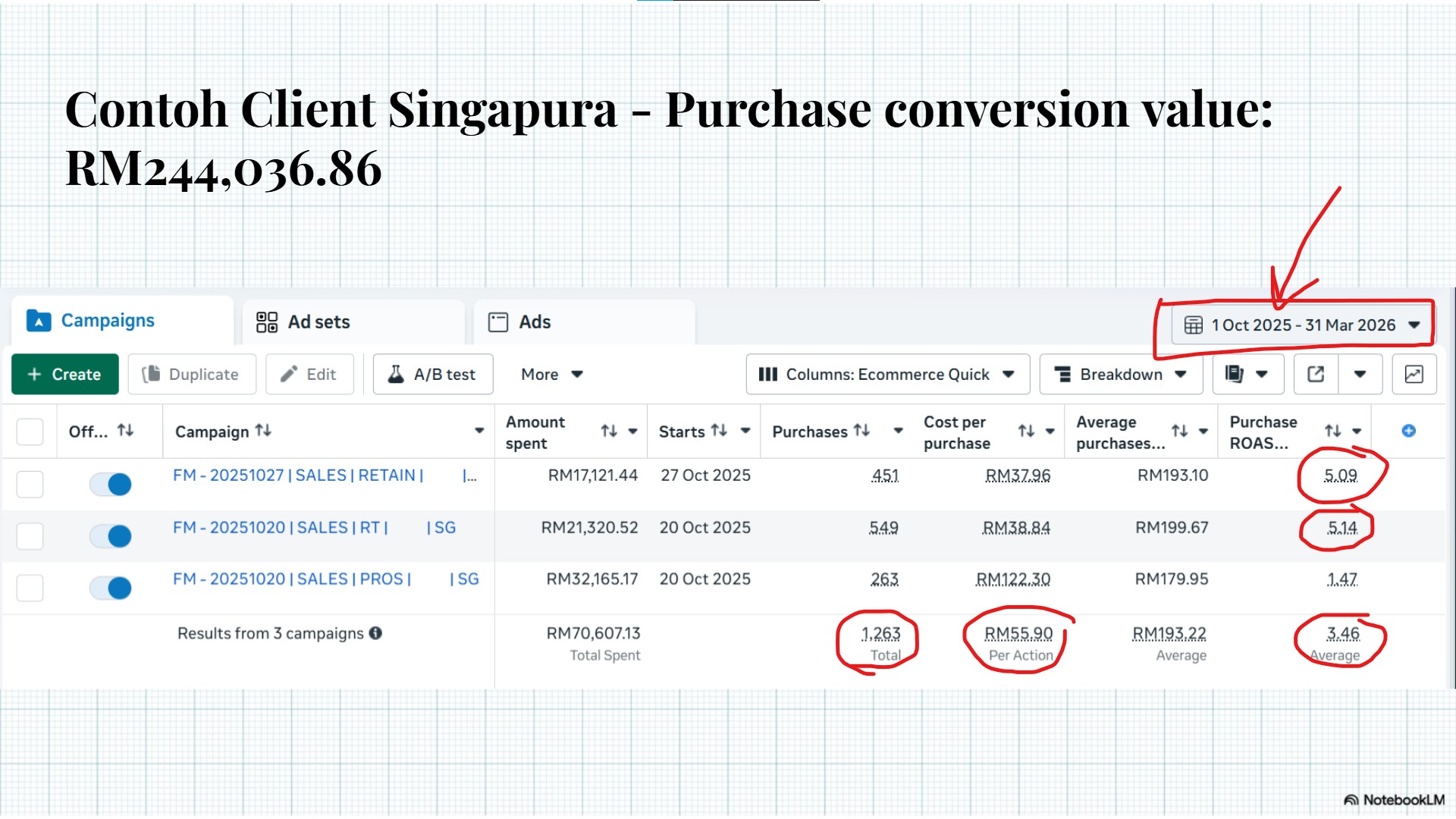The height and width of the screenshot is (819, 1456).
Task: Open the Breakdown dropdown
Action: click(x=1121, y=374)
